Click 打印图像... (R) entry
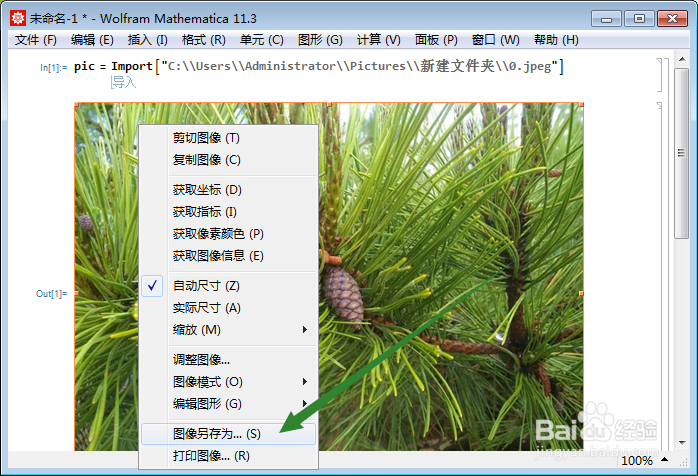Image resolution: width=698 pixels, height=476 pixels. coord(229,456)
